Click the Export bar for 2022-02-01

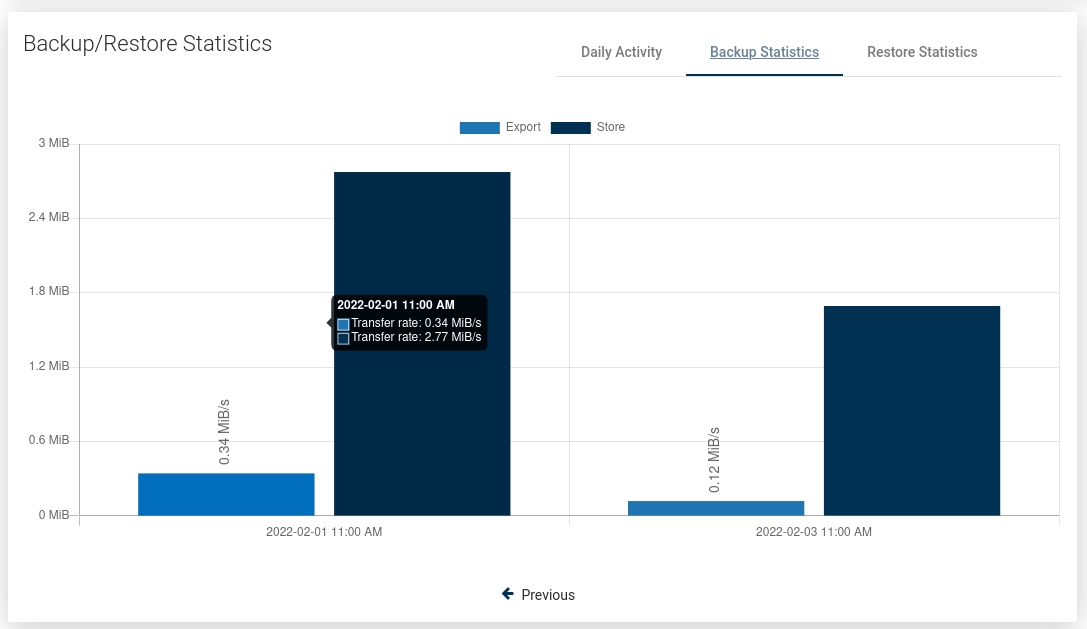(226, 494)
